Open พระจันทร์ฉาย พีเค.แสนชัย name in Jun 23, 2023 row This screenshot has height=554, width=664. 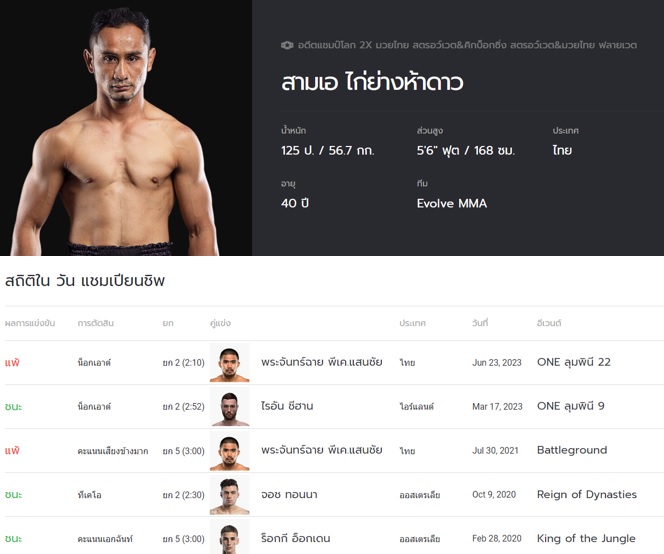pyautogui.click(x=321, y=362)
